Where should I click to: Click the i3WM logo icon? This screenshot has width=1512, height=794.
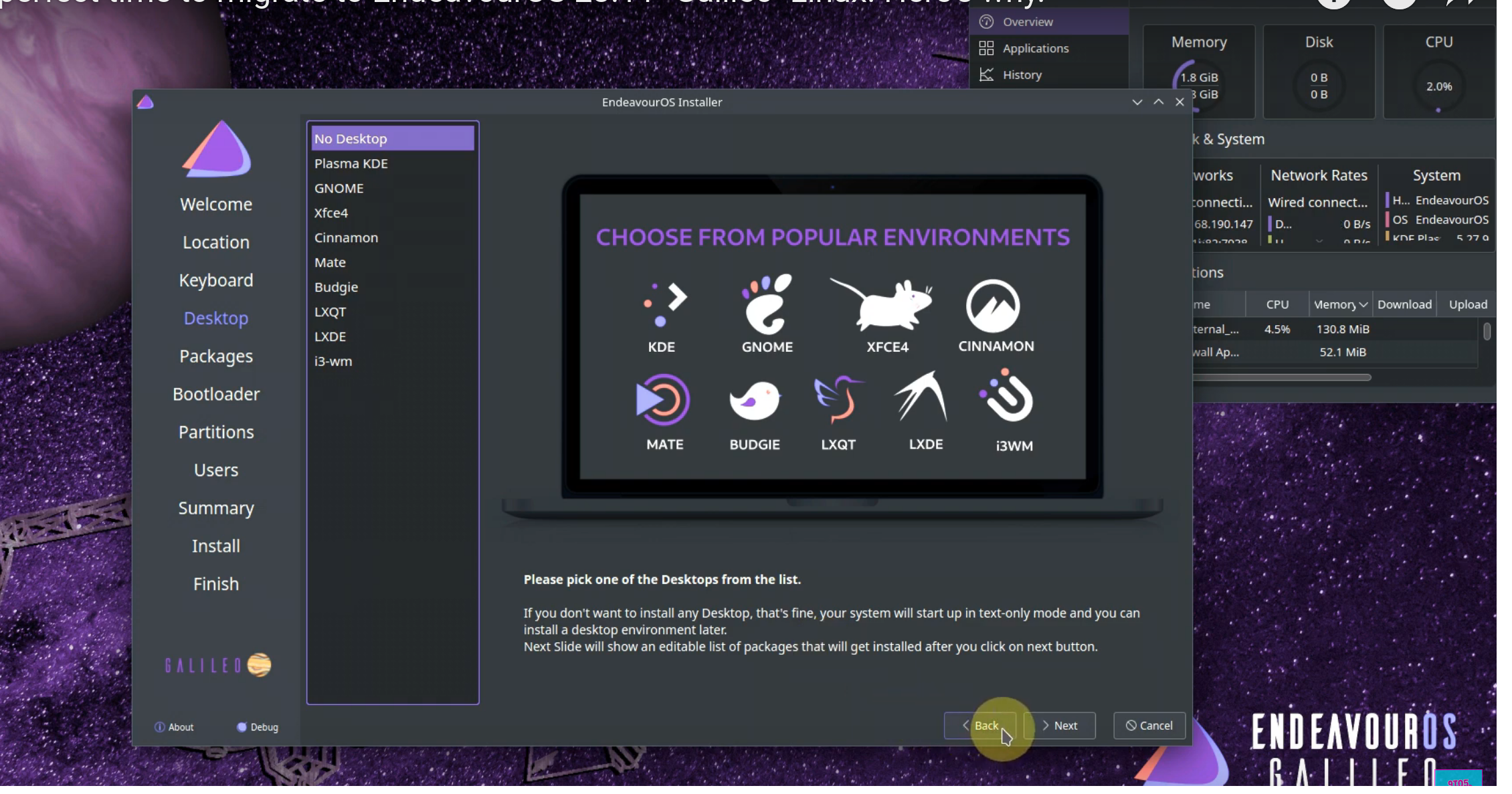pos(1009,397)
